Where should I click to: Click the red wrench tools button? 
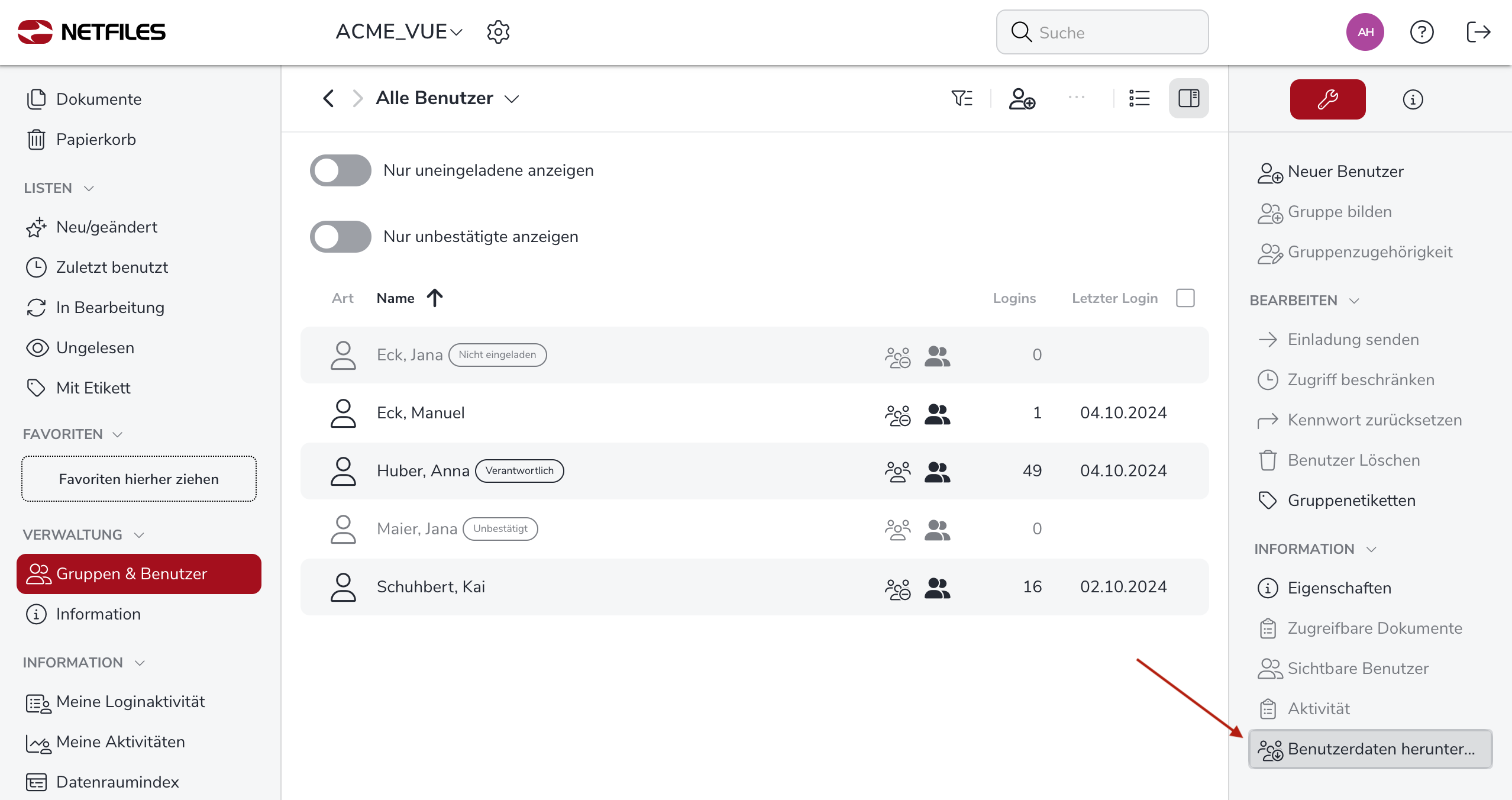pyautogui.click(x=1327, y=99)
